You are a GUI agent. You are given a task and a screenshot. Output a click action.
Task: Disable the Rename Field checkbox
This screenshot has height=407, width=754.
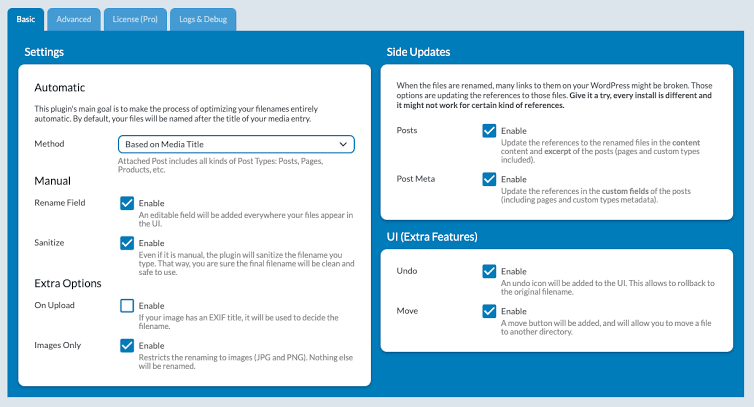pos(127,203)
